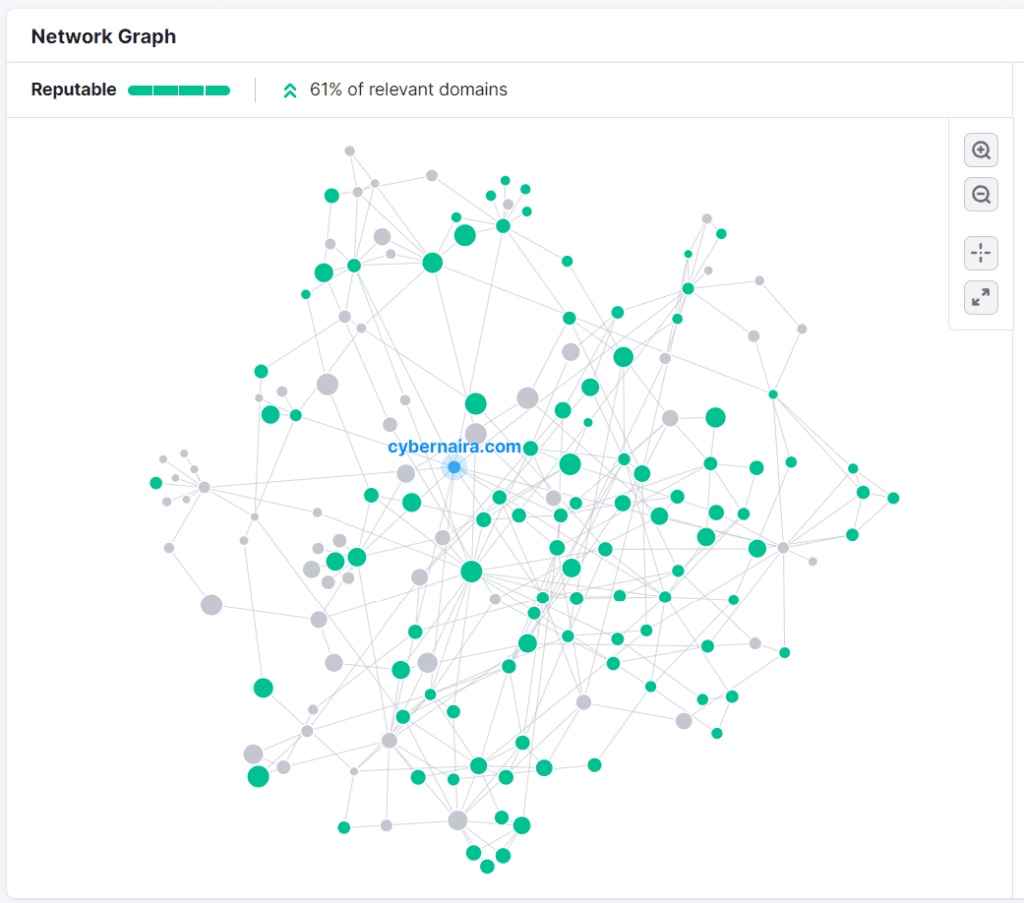Click the cybernaira.com domain label

452,445
